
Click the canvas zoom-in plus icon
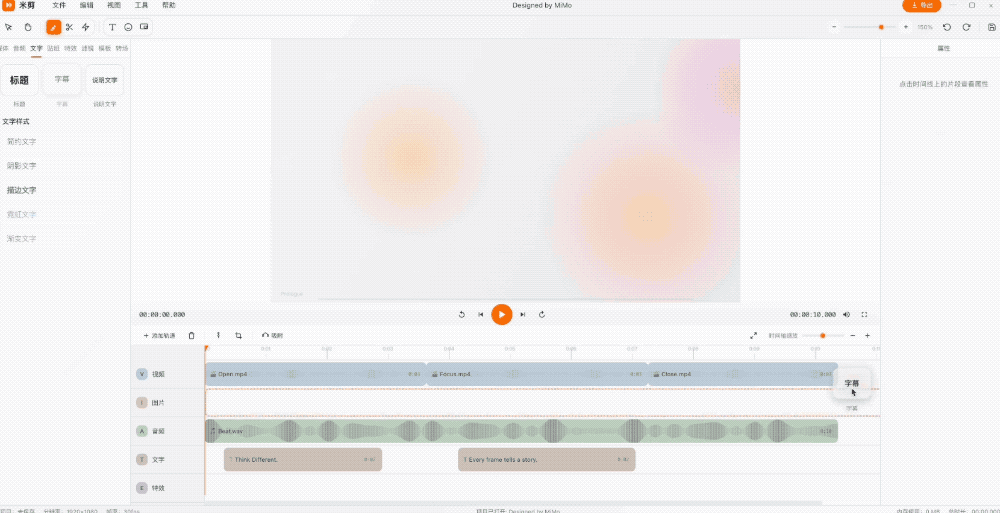click(x=906, y=27)
